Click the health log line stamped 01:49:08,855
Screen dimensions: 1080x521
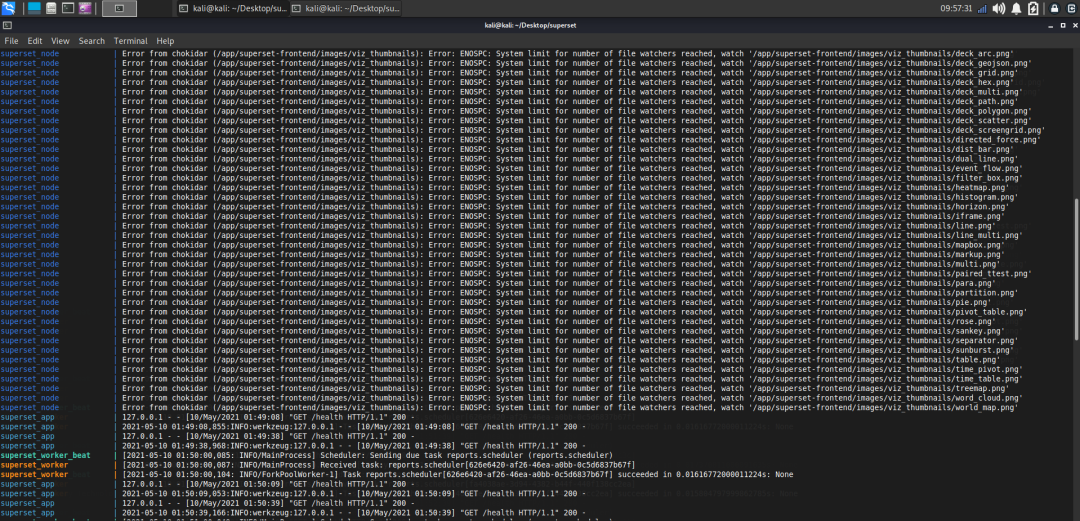(356, 427)
